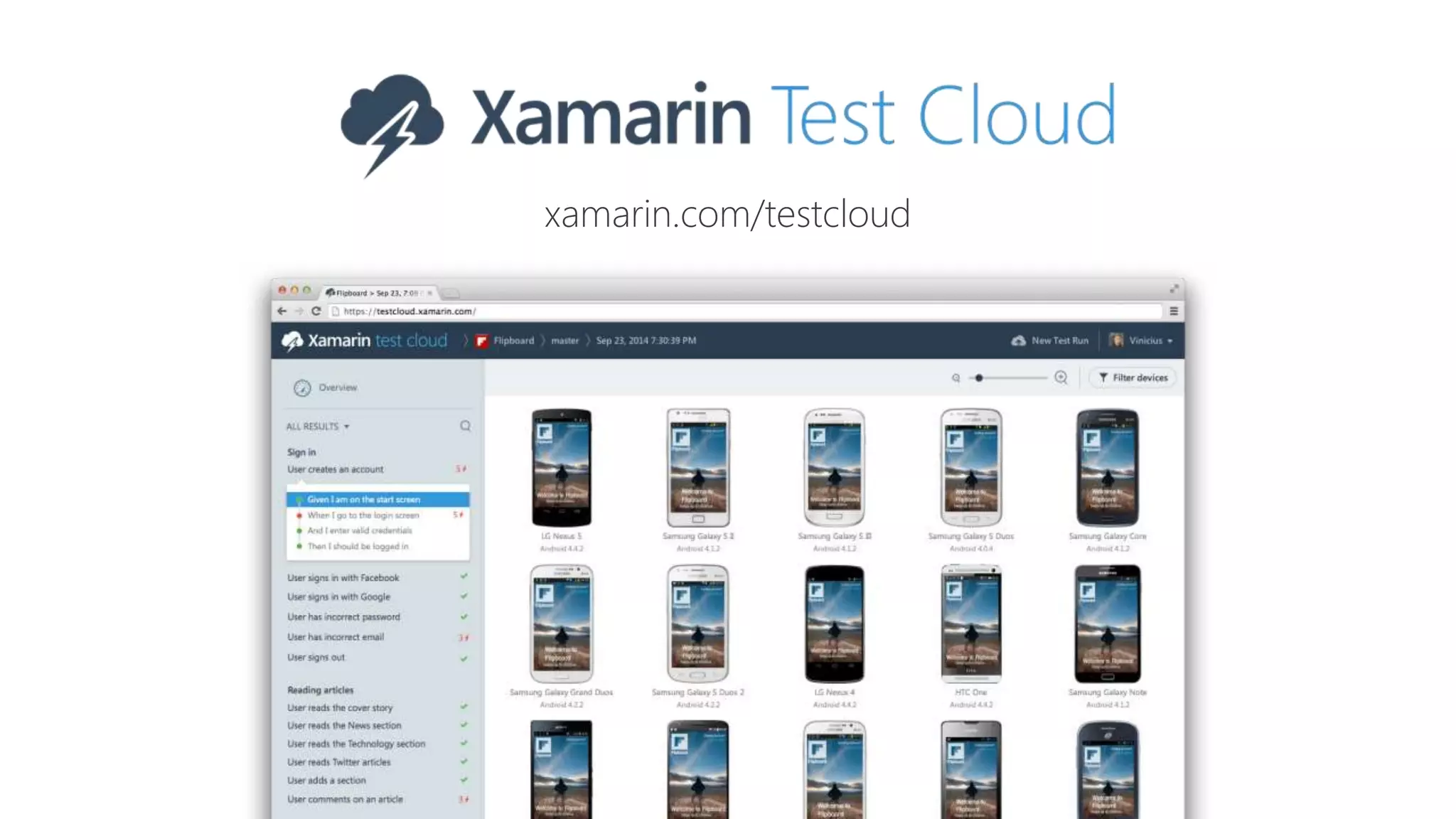1456x819 pixels.
Task: Select User reads Twitter articles
Action: click(x=339, y=762)
